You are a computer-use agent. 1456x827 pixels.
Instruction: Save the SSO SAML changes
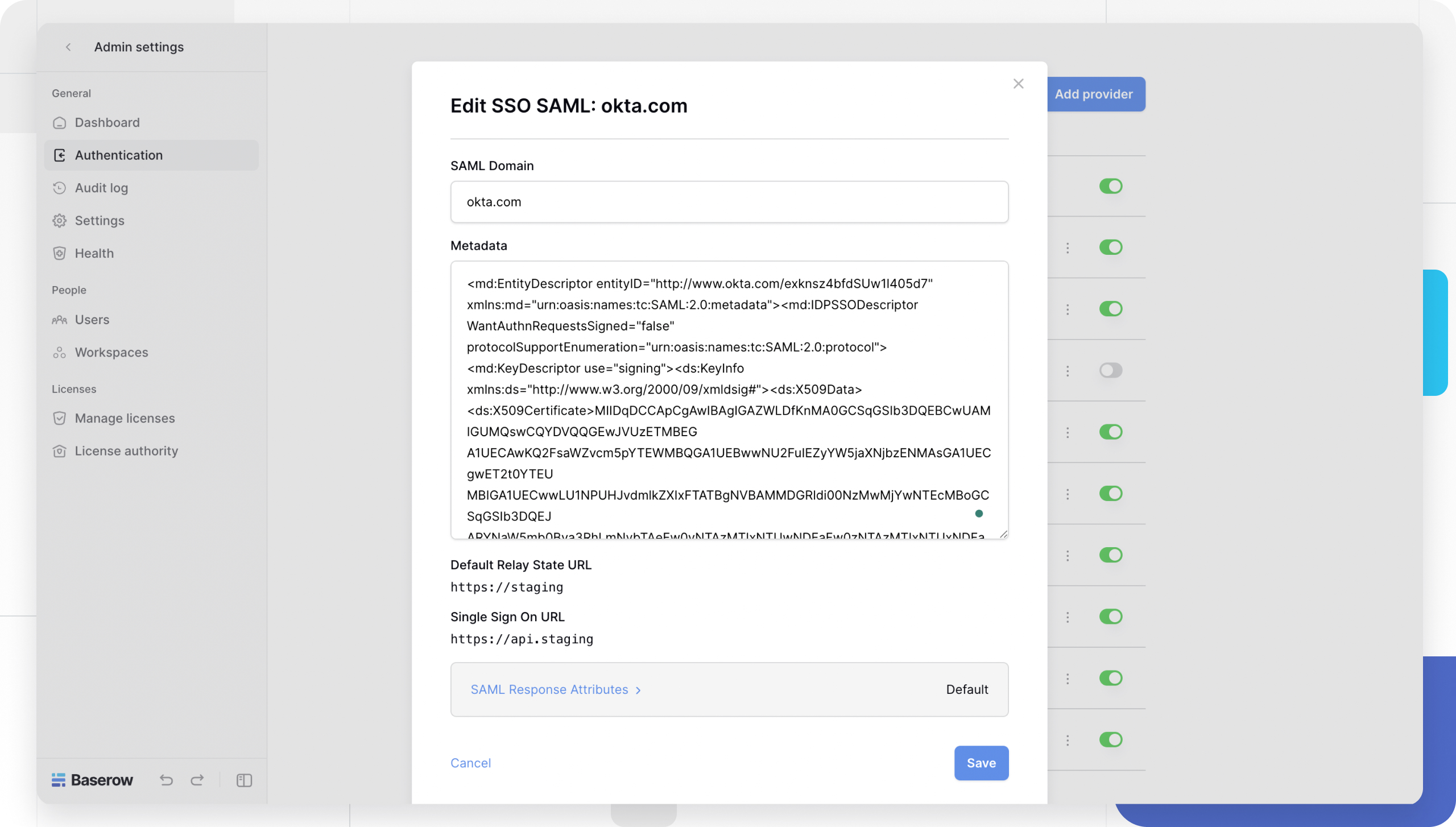point(981,763)
